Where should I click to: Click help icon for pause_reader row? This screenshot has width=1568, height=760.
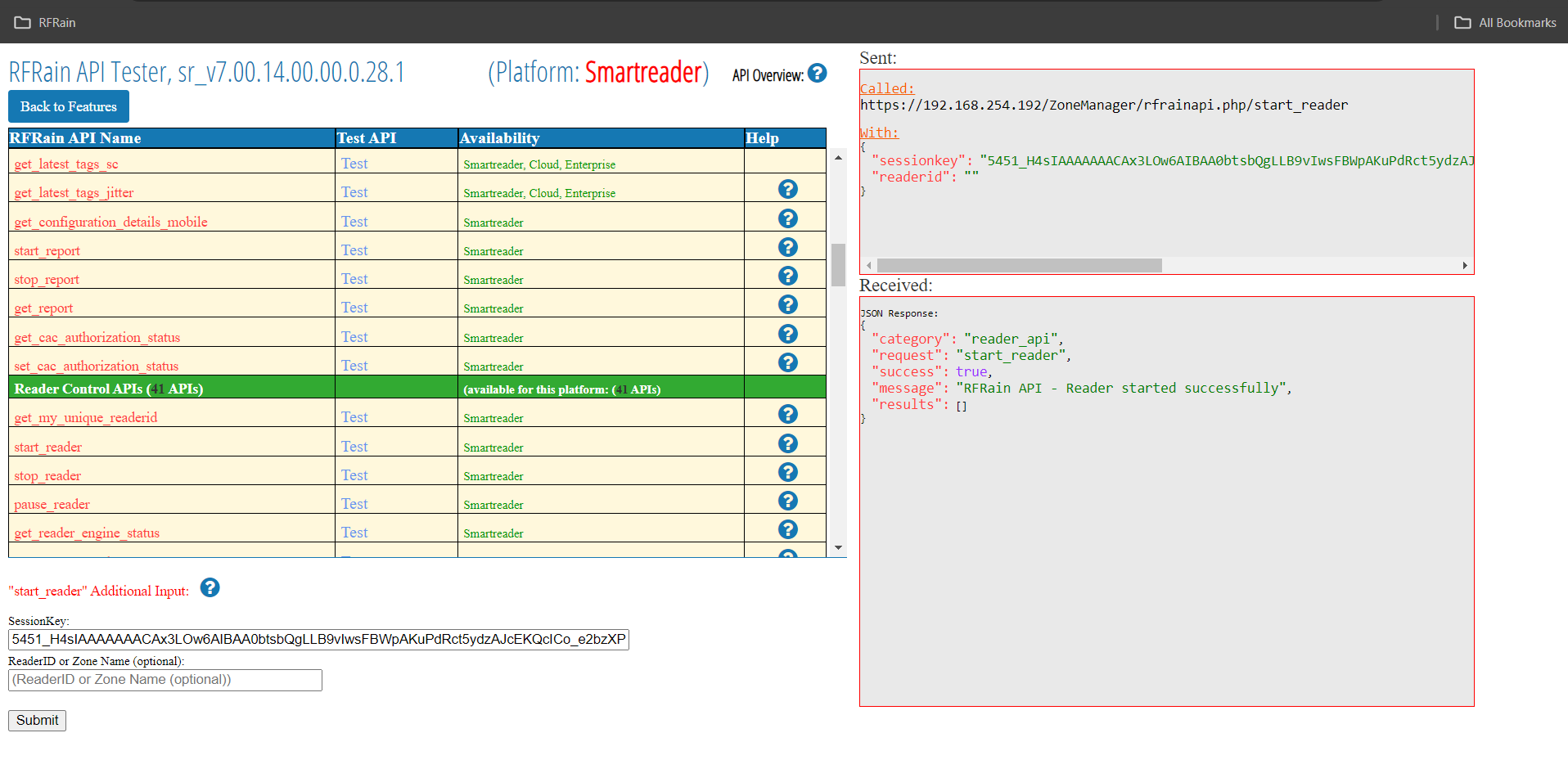[787, 501]
